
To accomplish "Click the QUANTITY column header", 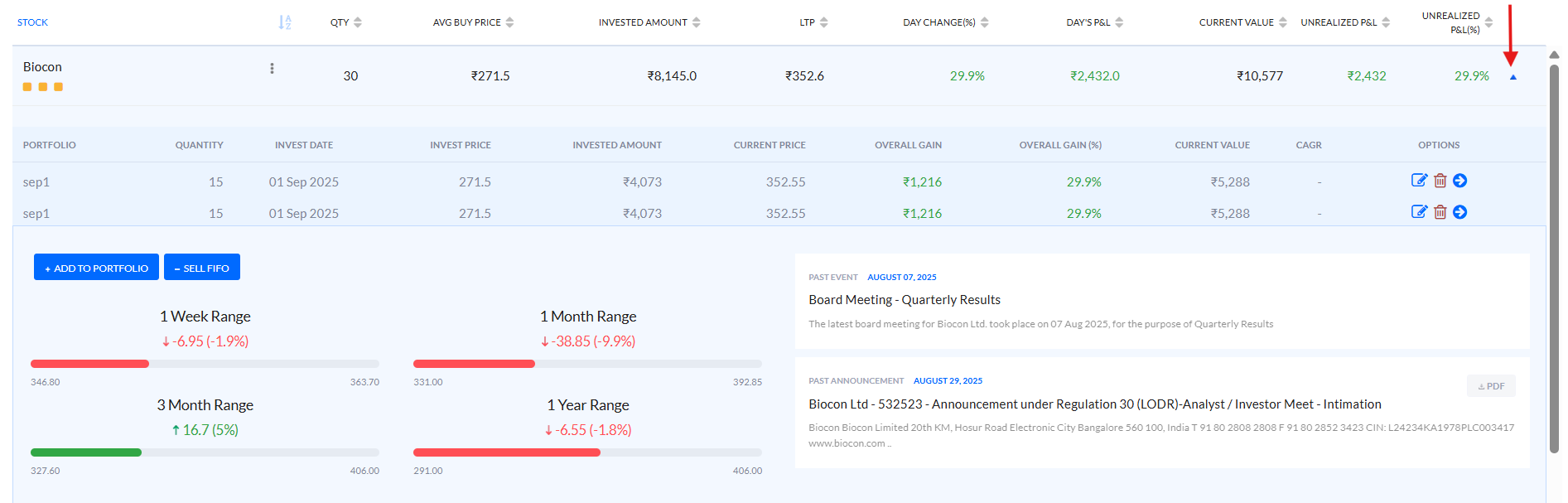I will point(200,145).
